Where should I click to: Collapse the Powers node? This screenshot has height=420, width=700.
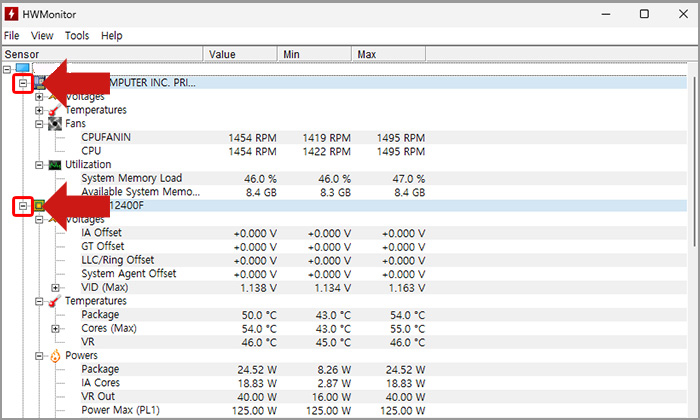39,356
